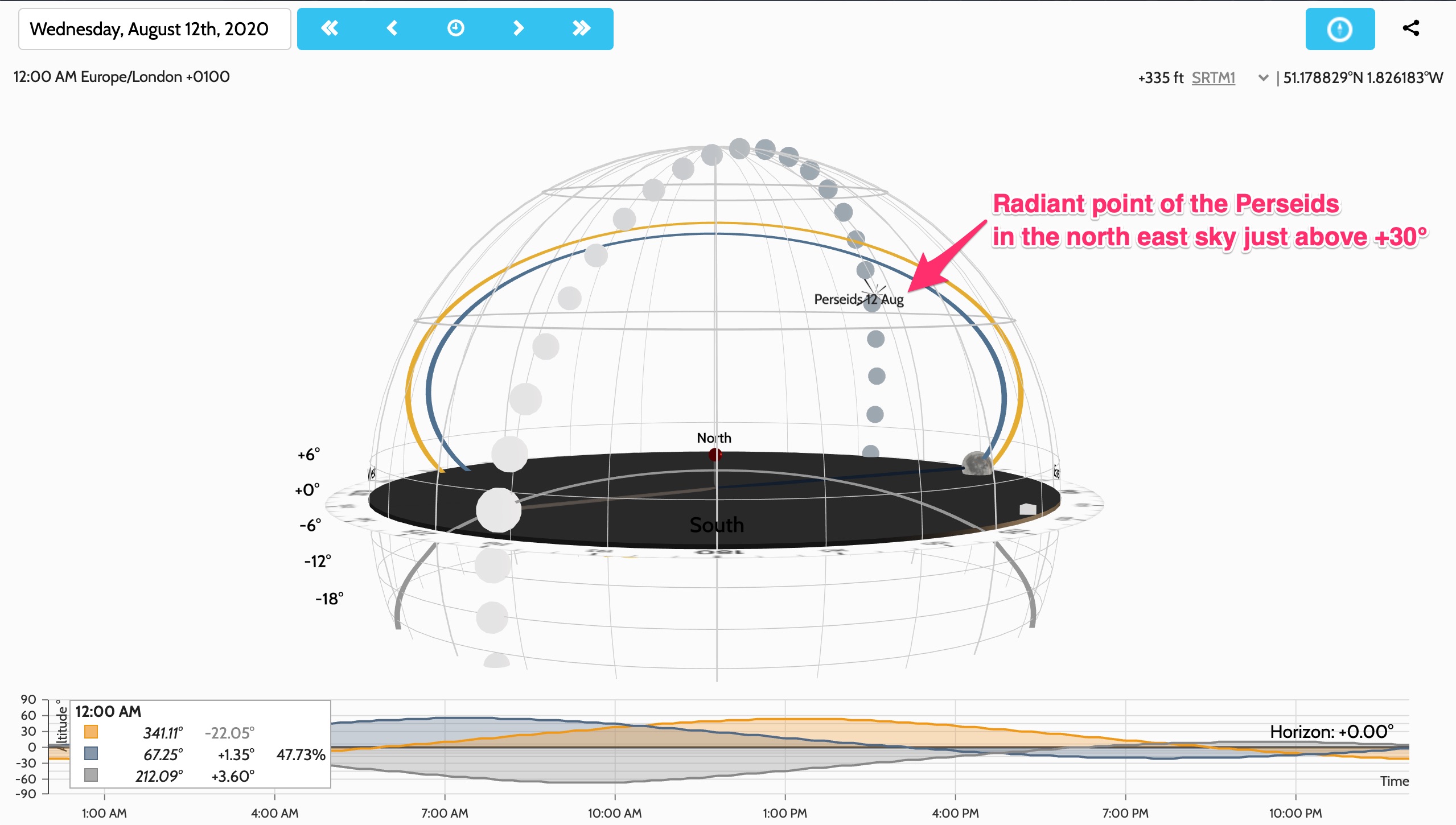Screen dimensions: 1456x825
Task: Reset to current time clock icon
Action: point(455,28)
